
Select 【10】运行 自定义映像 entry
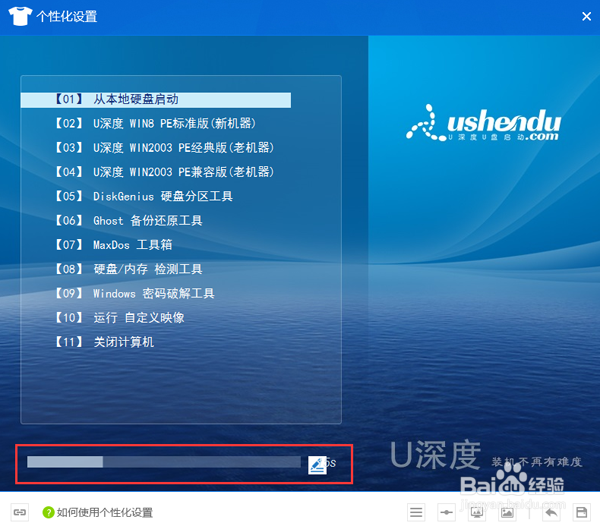pyautogui.click(x=120, y=318)
